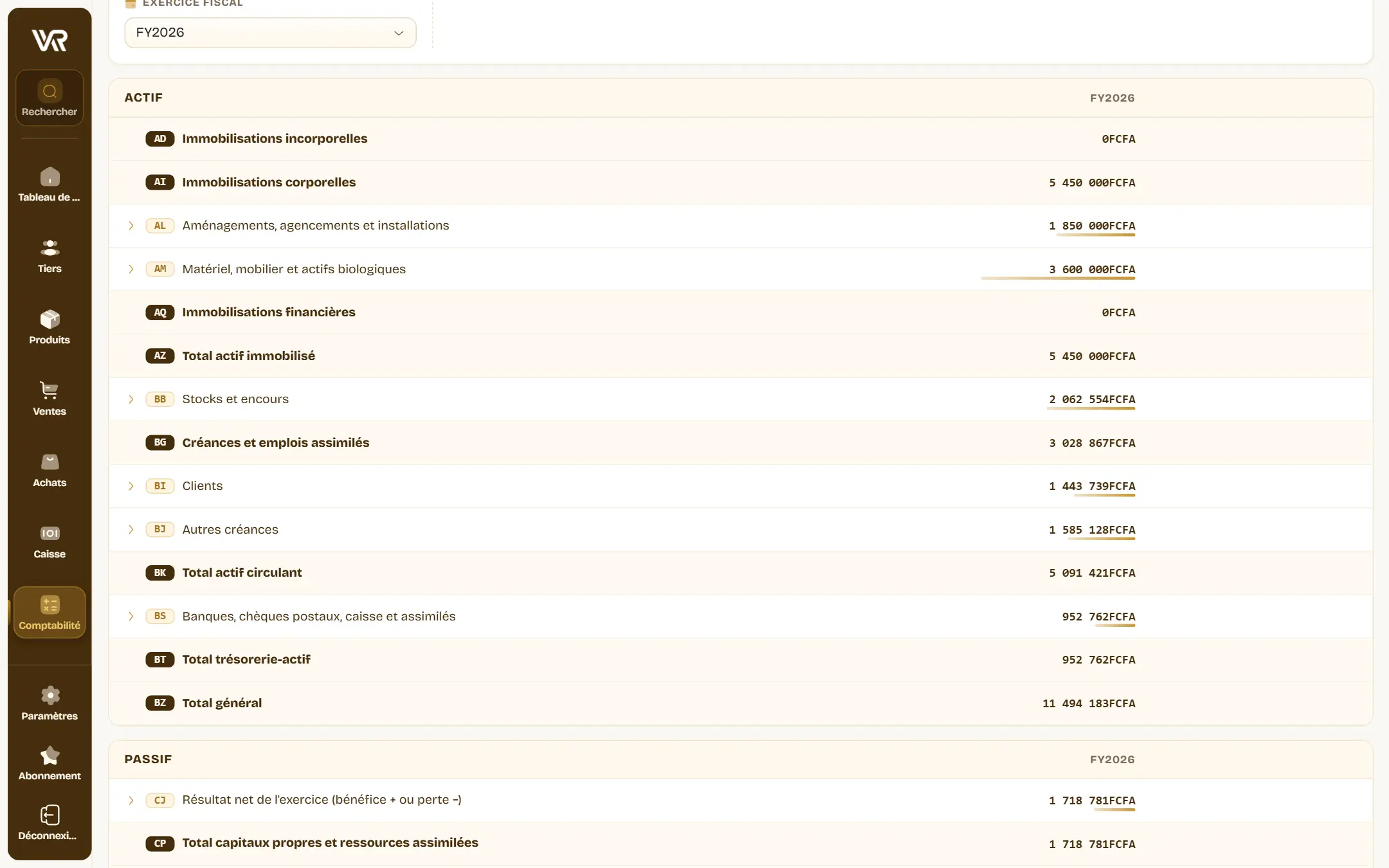Click the 1 443 739FCFA clients amount
The height and width of the screenshot is (868, 1389).
tap(1092, 486)
